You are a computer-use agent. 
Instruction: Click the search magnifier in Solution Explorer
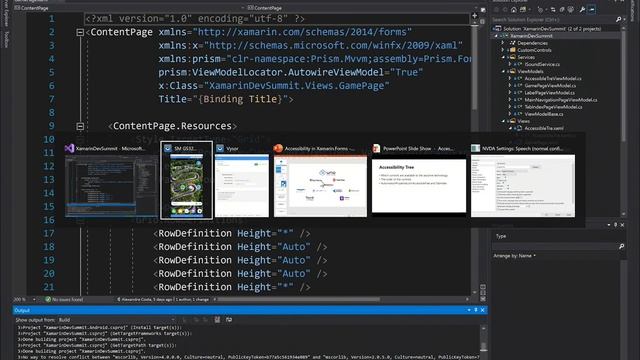click(618, 20)
